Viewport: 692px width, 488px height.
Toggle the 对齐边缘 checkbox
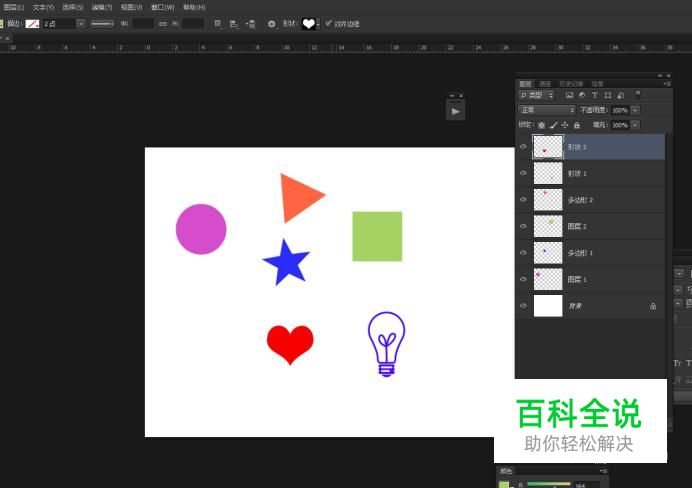329,23
